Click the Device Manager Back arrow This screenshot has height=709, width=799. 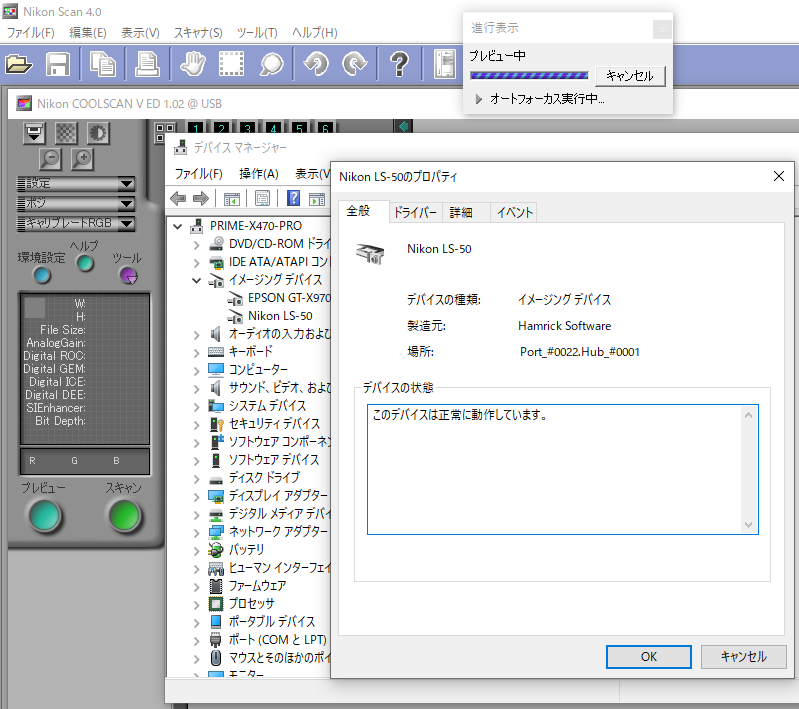(178, 198)
